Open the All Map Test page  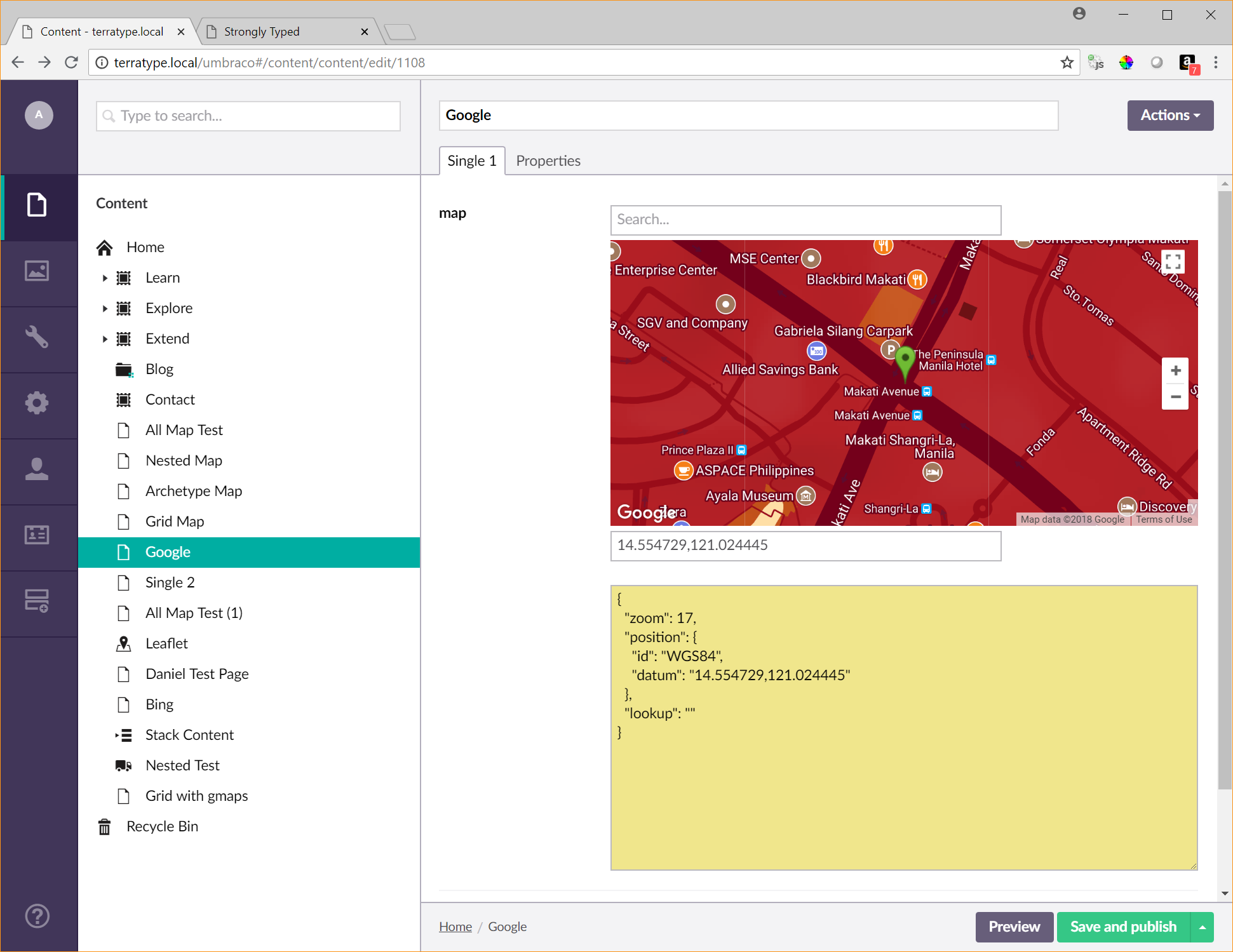point(184,430)
